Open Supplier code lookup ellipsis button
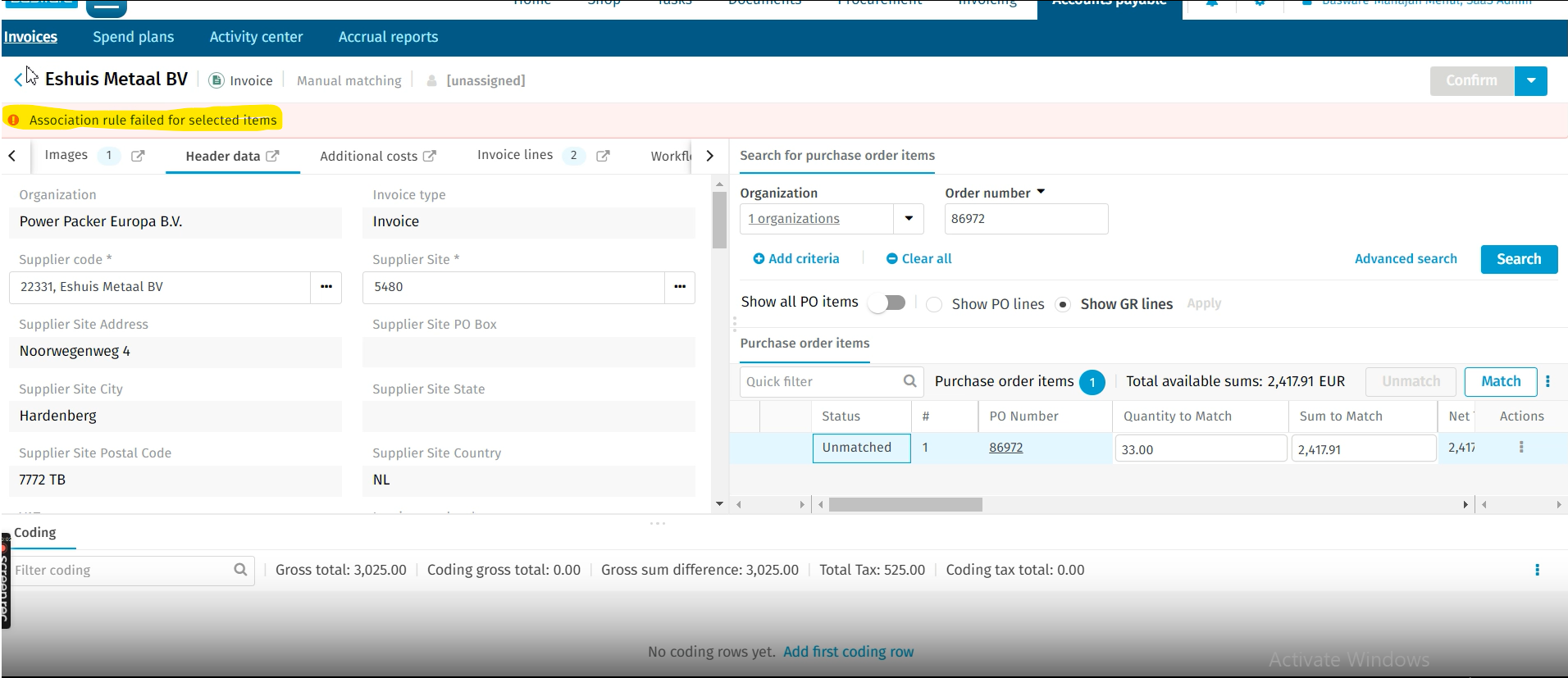This screenshot has width=1568, height=678. pyautogui.click(x=326, y=287)
